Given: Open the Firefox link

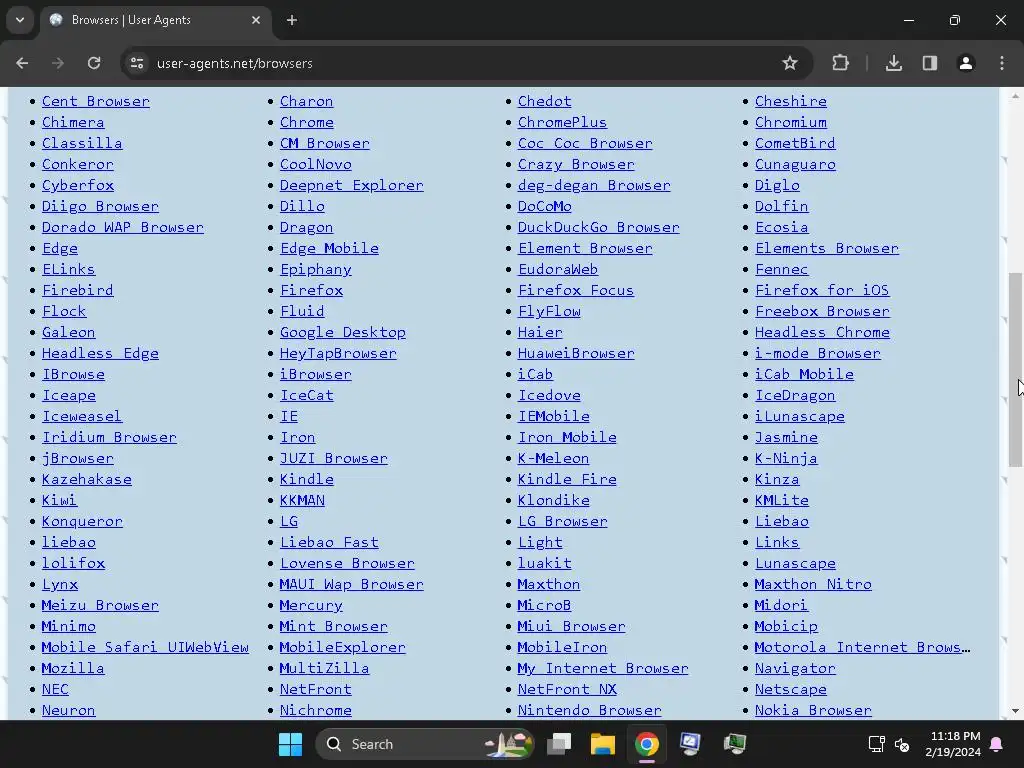Looking at the screenshot, I should tap(312, 290).
